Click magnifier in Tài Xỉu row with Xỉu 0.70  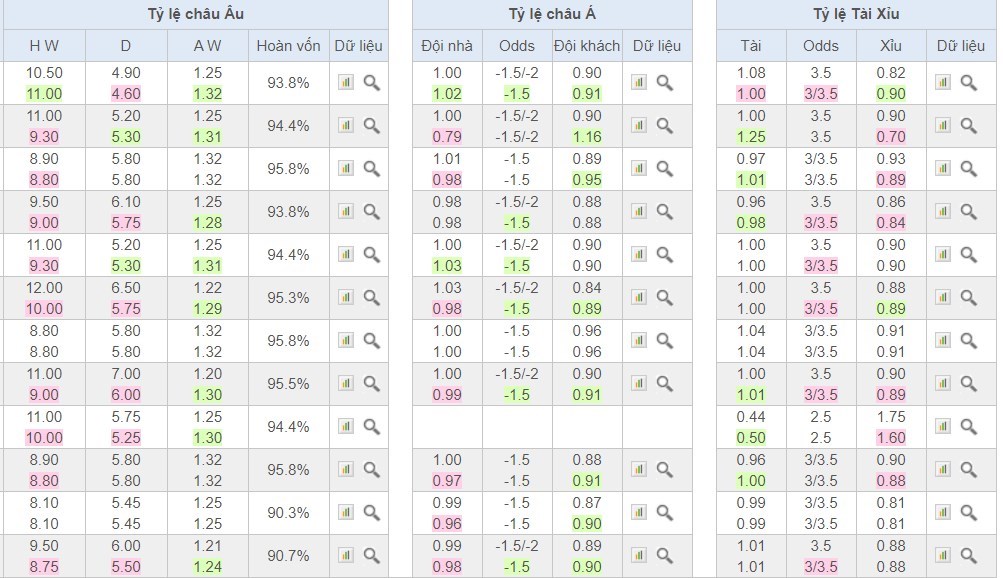coord(968,126)
